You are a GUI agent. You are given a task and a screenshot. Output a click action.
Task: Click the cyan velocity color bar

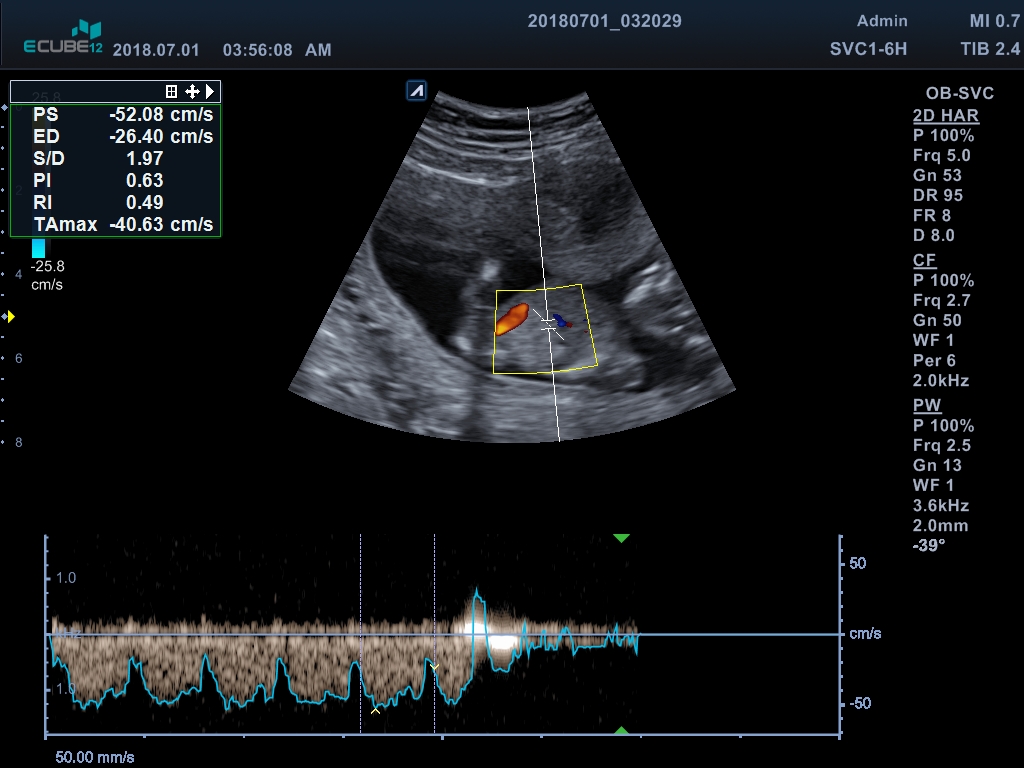coord(38,248)
